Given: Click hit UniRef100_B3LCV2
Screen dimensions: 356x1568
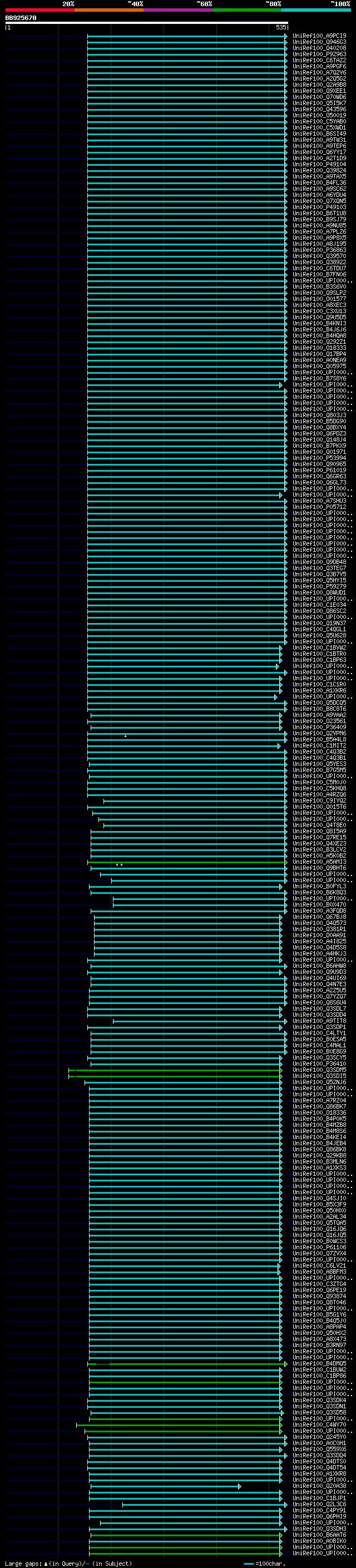Looking at the screenshot, I should pos(319,850).
